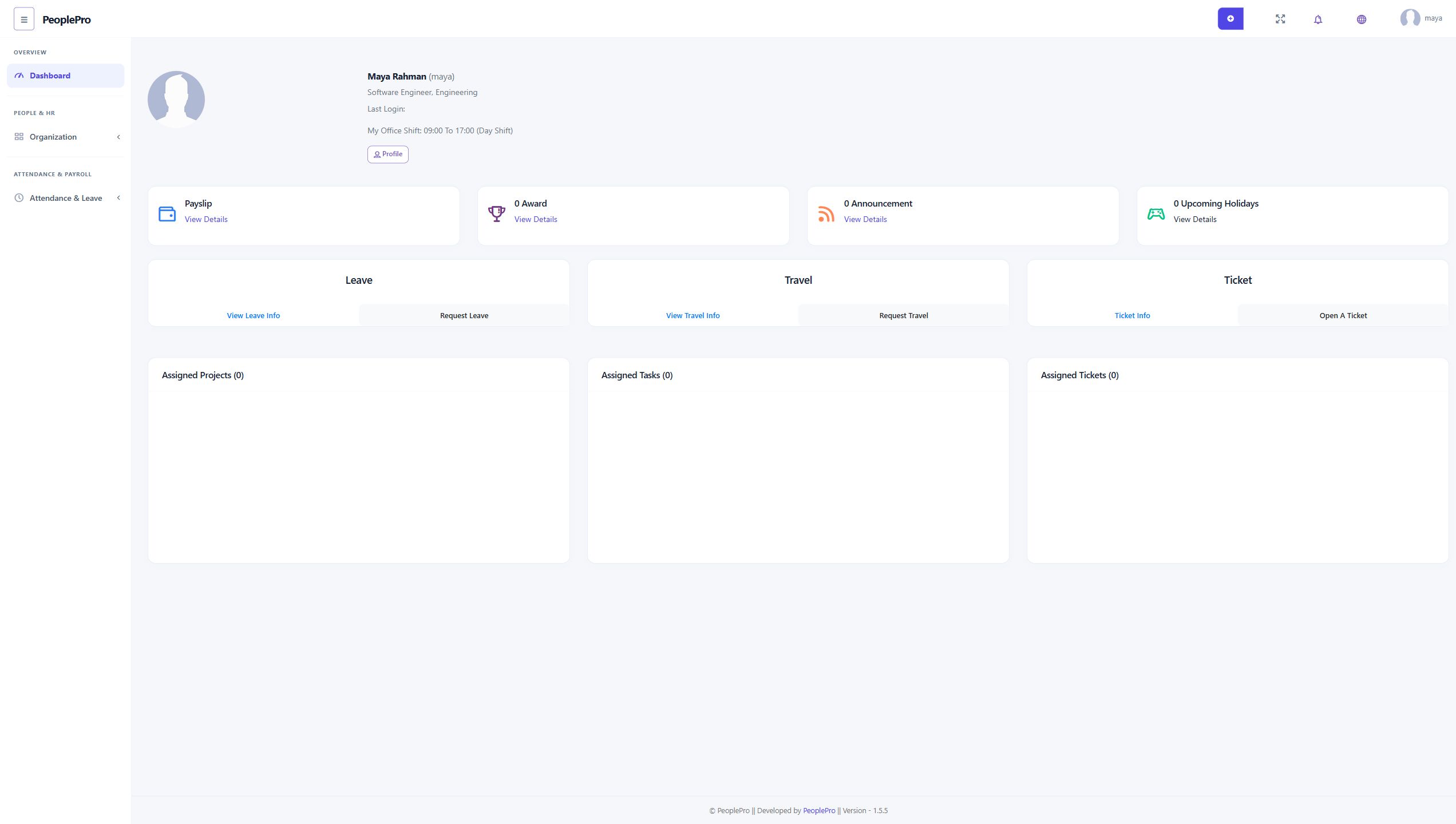Expand the Organization menu chevron
1456x824 pixels.
coord(118,137)
